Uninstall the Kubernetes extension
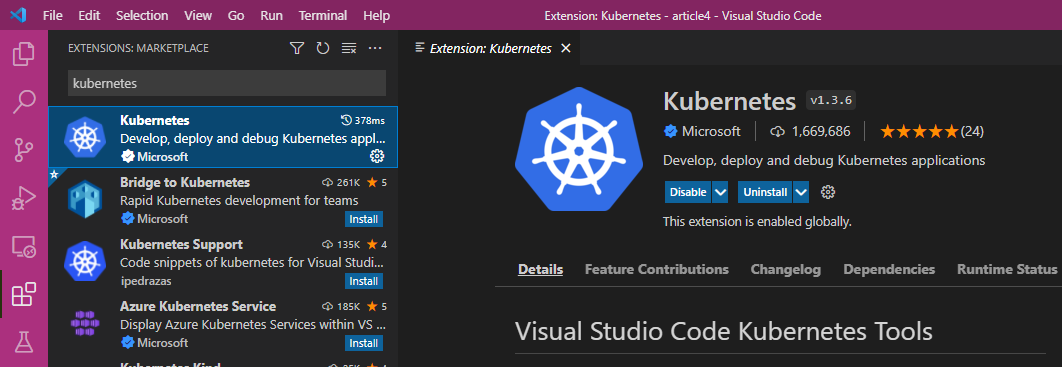 (x=765, y=192)
